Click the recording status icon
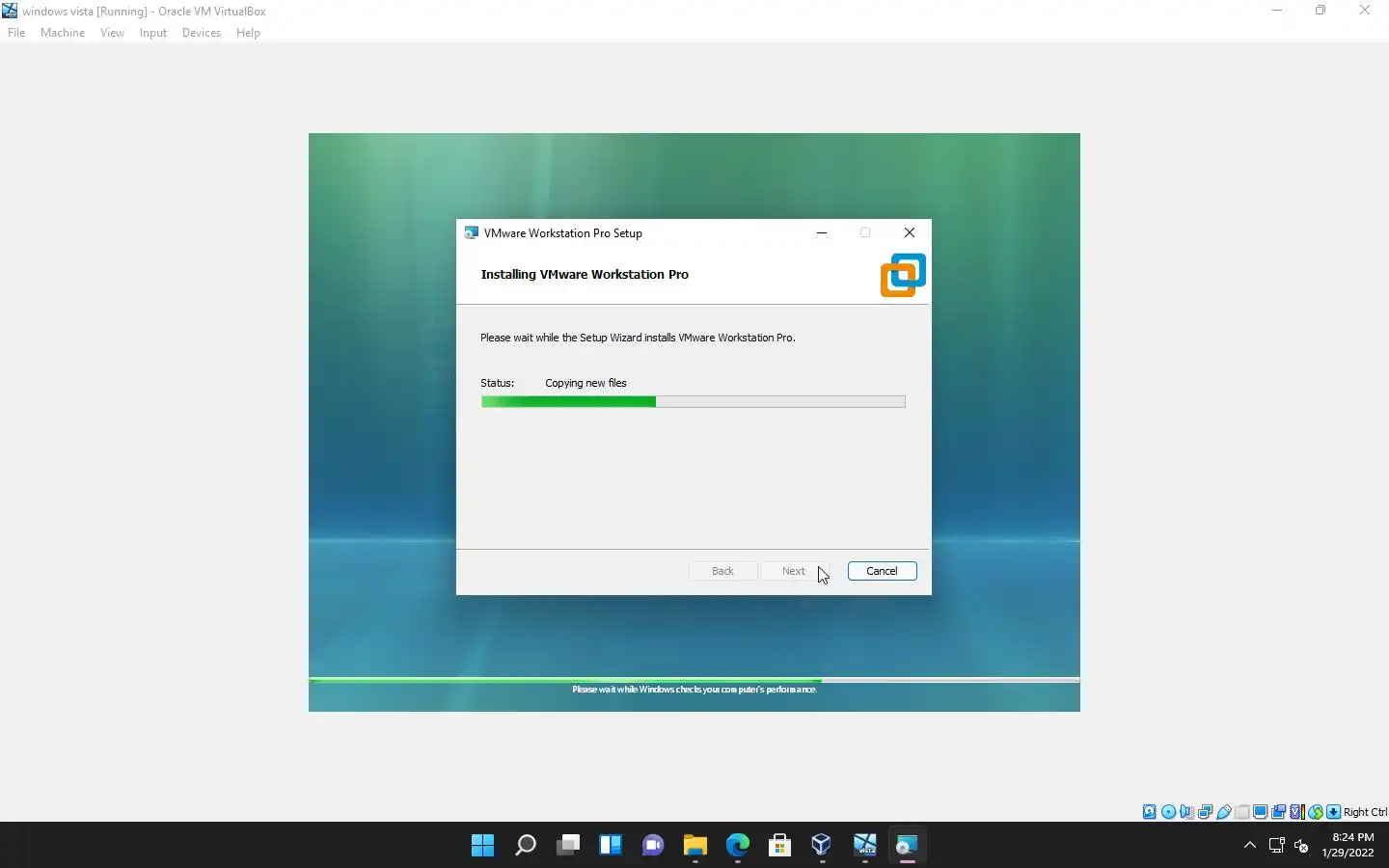Screen dimensions: 1389x868 [1278, 812]
